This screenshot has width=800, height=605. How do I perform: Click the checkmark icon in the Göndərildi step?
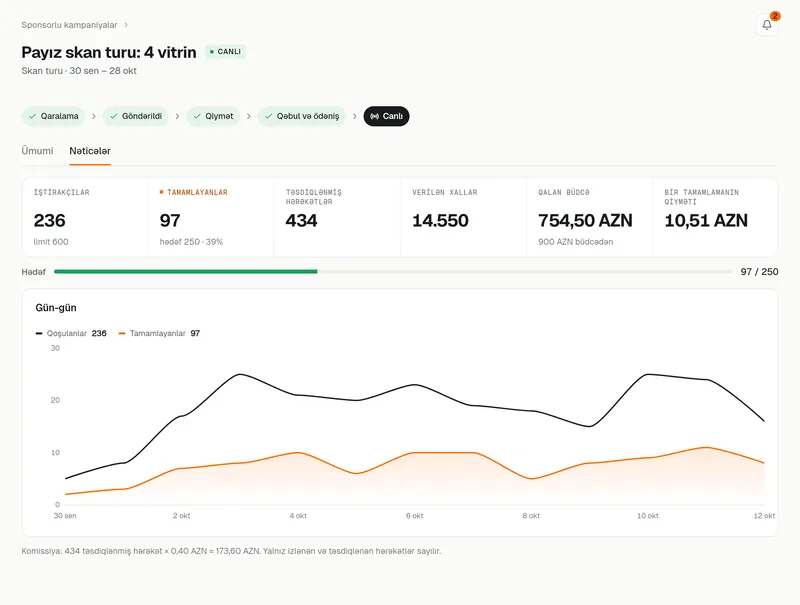114,116
